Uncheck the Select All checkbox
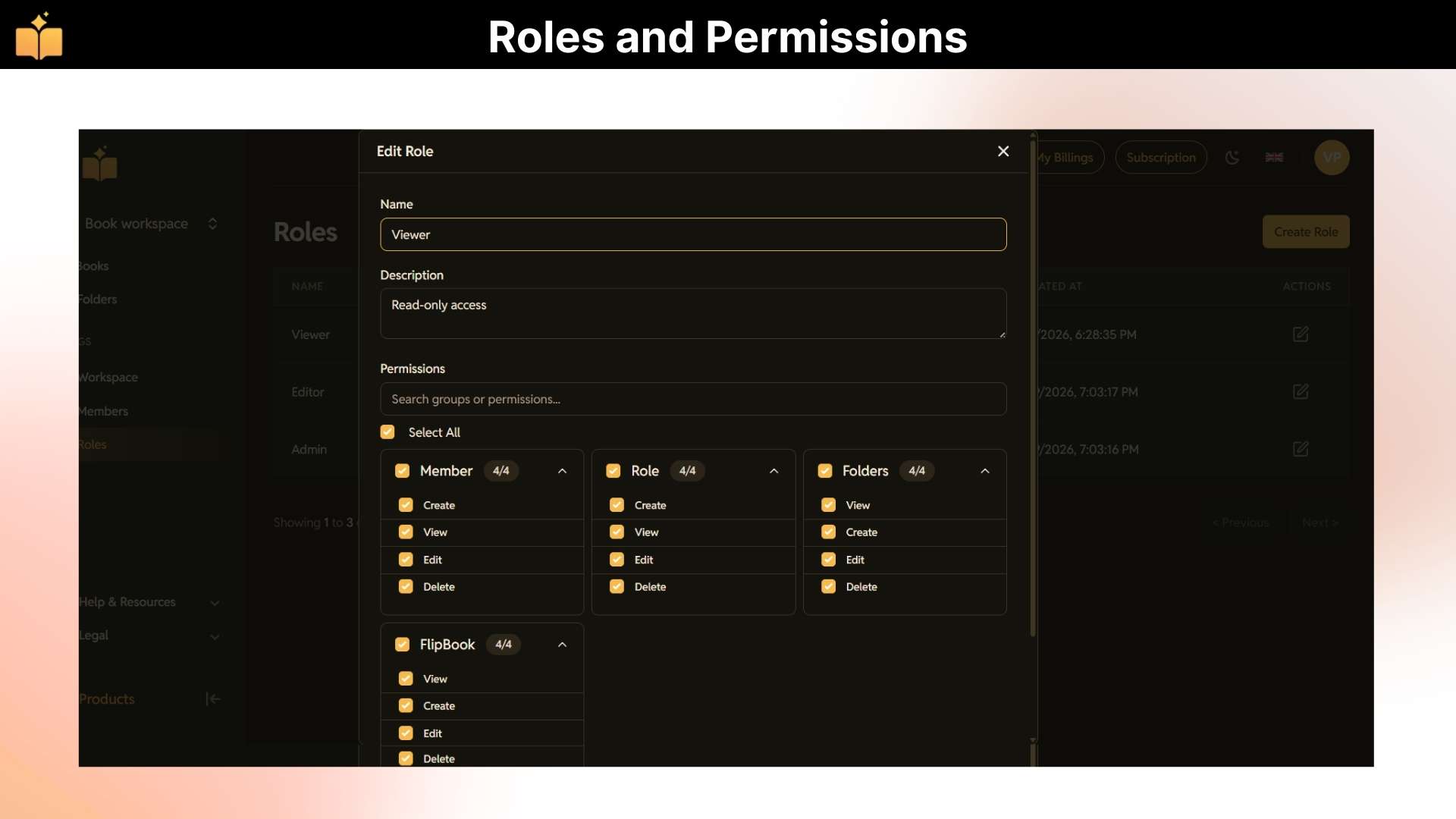 [x=388, y=432]
